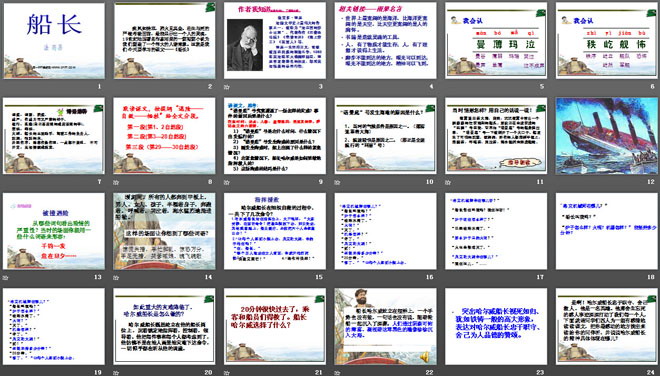Select slide 24 final summary thumbnail
Image resolution: width=660 pixels, height=376 pixels.
pyautogui.click(x=607, y=326)
